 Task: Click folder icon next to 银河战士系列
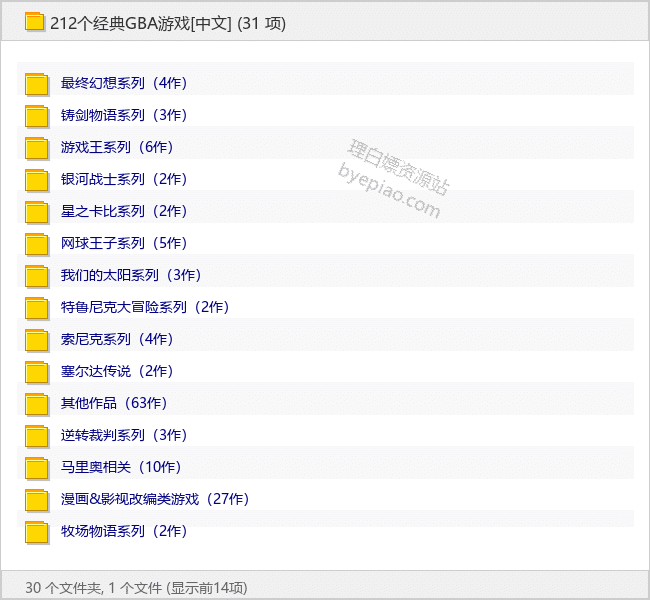pyautogui.click(x=36, y=180)
